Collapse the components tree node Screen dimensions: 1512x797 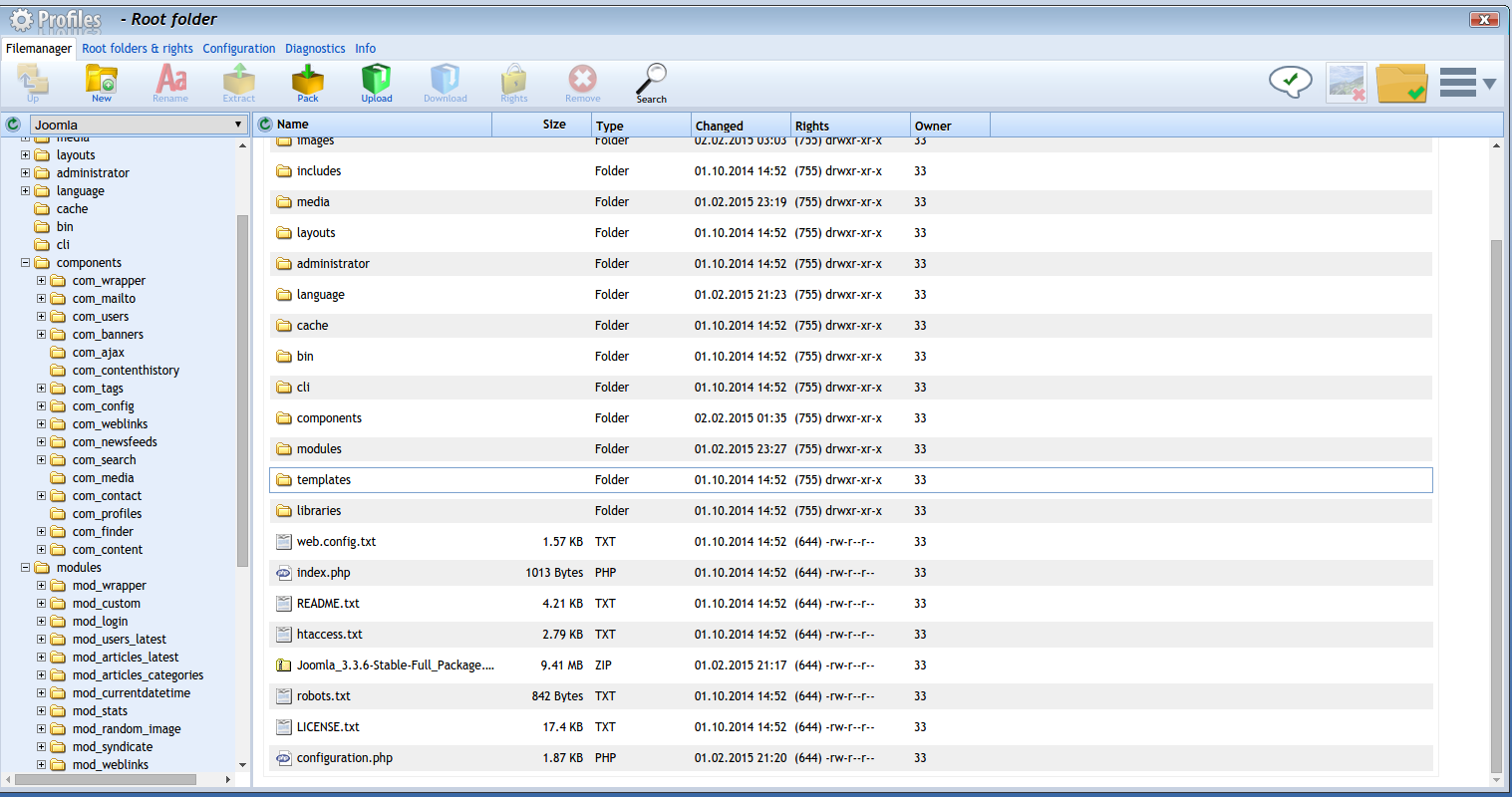click(x=26, y=263)
